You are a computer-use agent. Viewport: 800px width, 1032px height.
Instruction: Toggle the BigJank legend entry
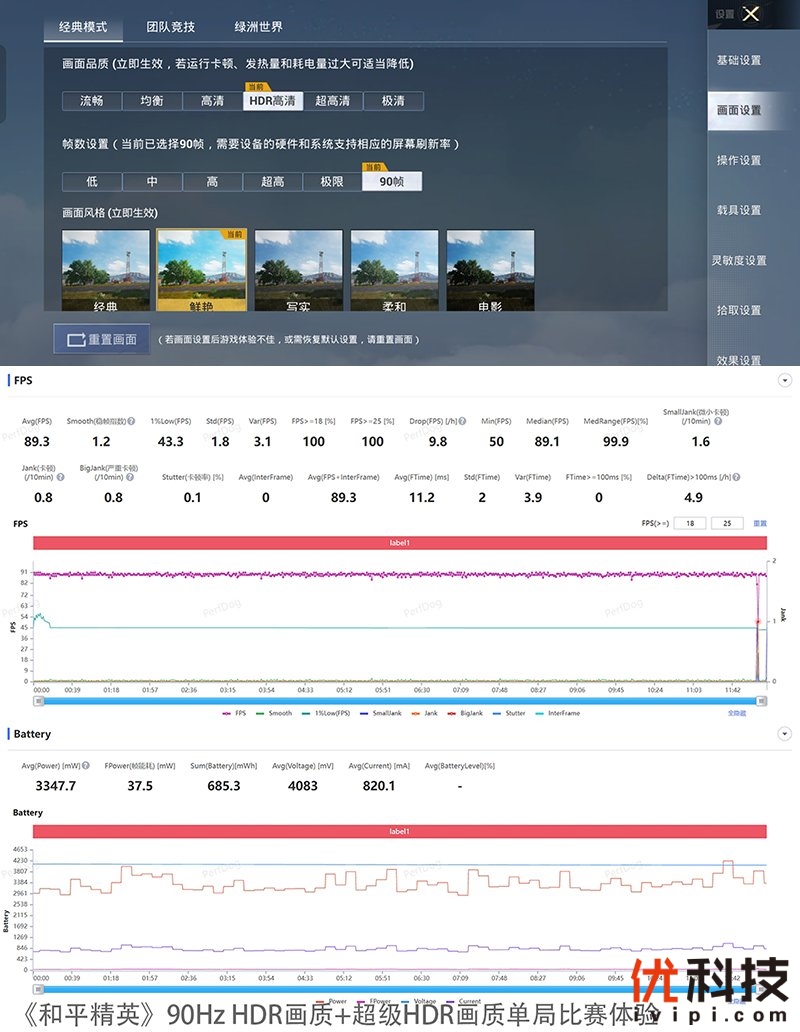click(x=473, y=713)
